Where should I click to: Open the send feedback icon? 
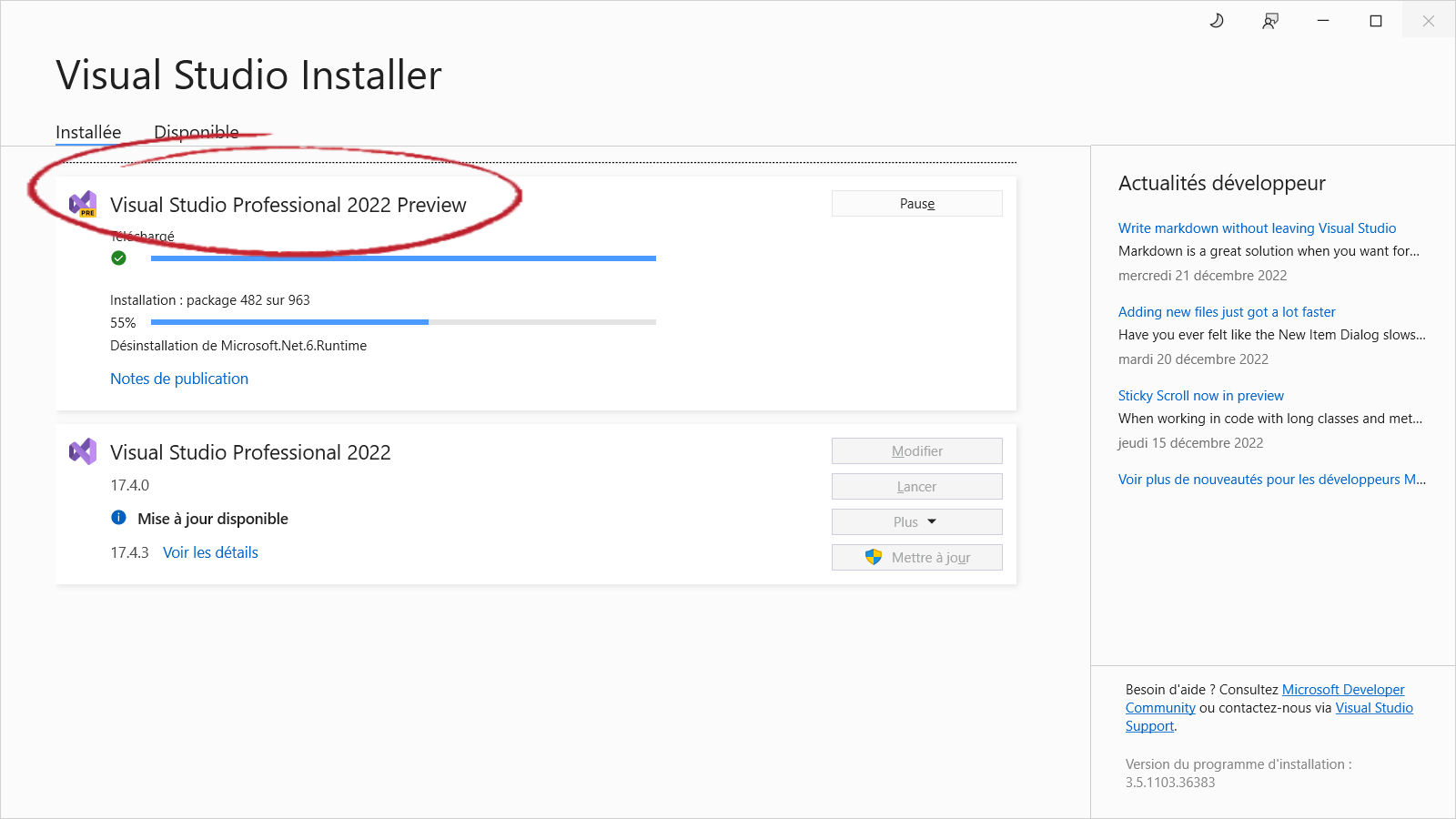1270,20
